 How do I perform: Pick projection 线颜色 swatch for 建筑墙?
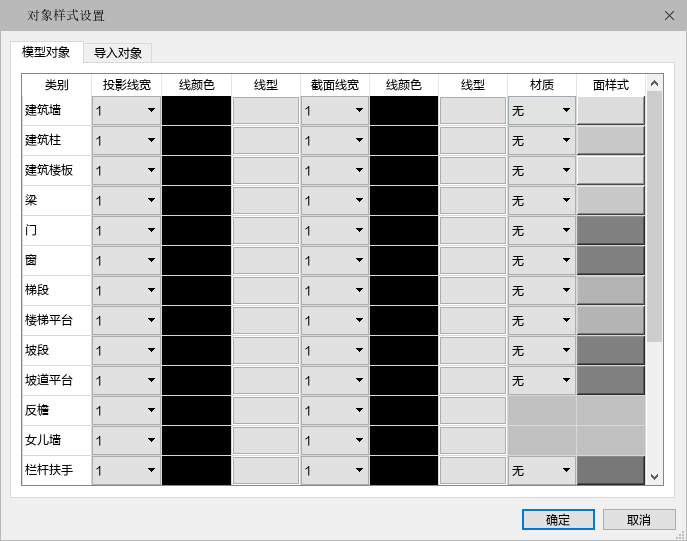coord(196,110)
